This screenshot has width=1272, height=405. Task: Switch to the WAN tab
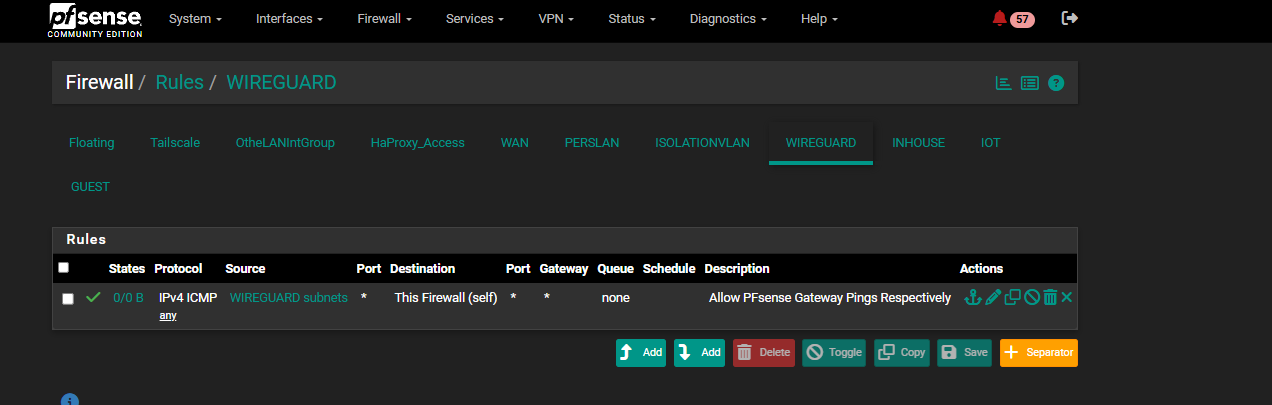pyautogui.click(x=515, y=143)
